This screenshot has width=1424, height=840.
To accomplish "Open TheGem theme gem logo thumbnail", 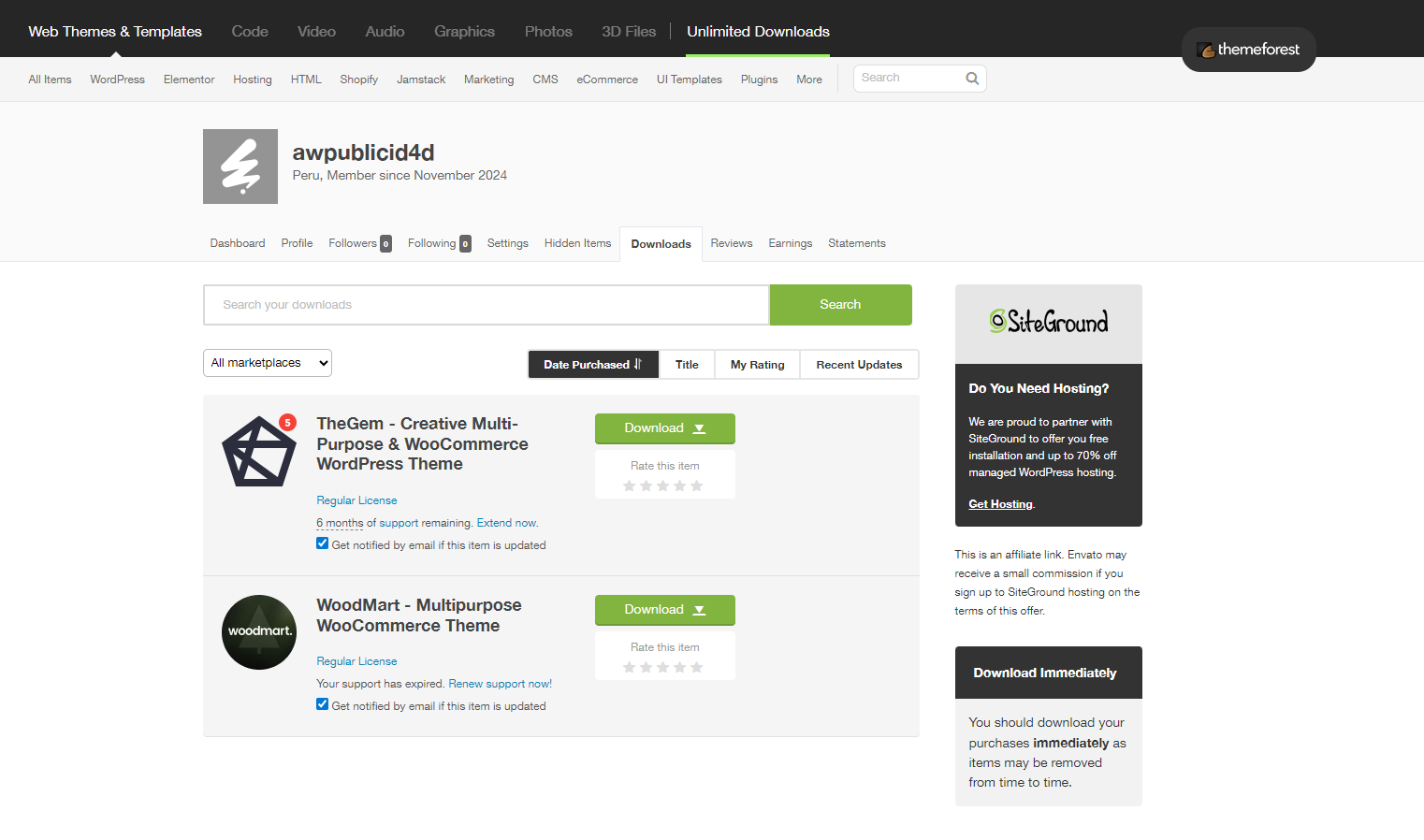I will tap(258, 452).
